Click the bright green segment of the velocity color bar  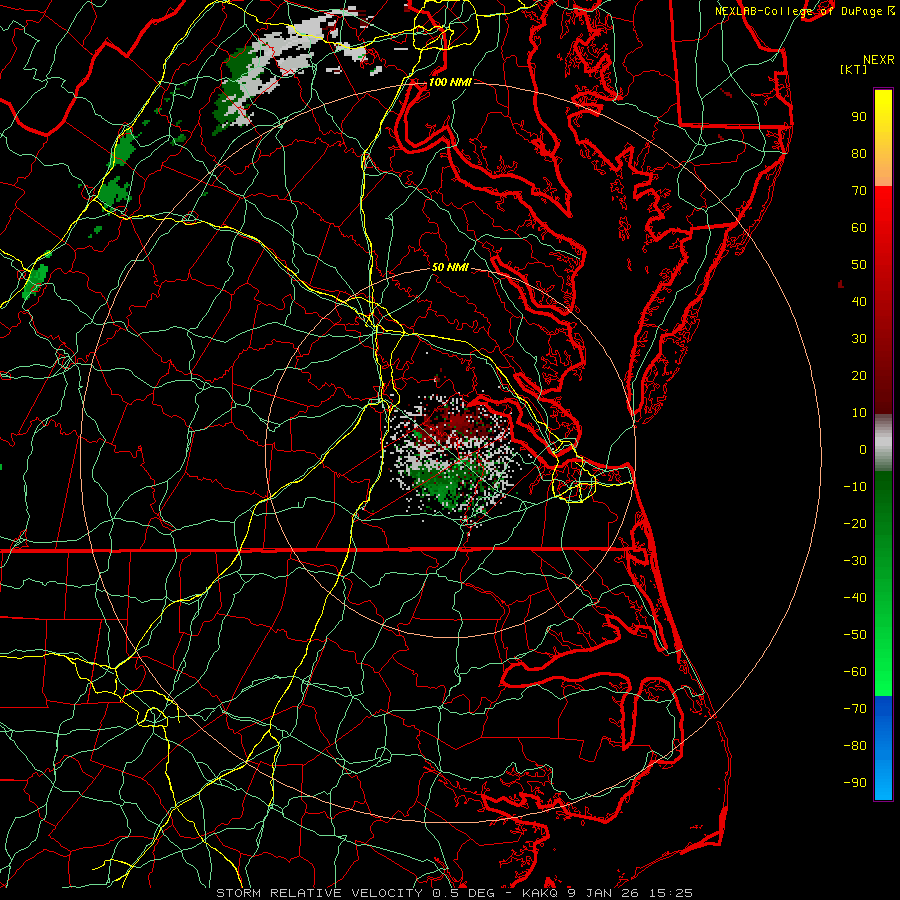tap(883, 583)
